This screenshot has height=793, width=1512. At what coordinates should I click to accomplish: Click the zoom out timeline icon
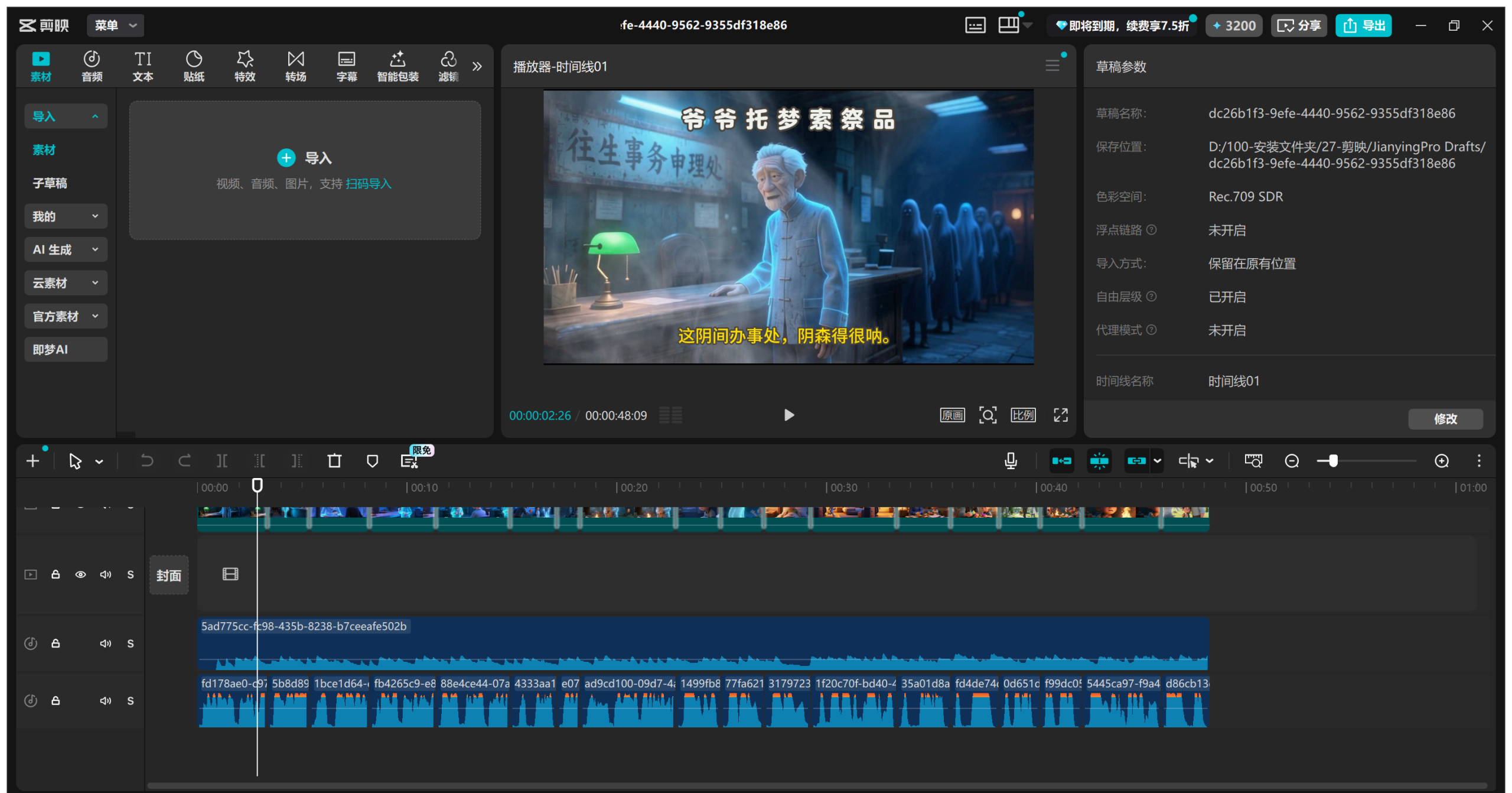[1292, 461]
